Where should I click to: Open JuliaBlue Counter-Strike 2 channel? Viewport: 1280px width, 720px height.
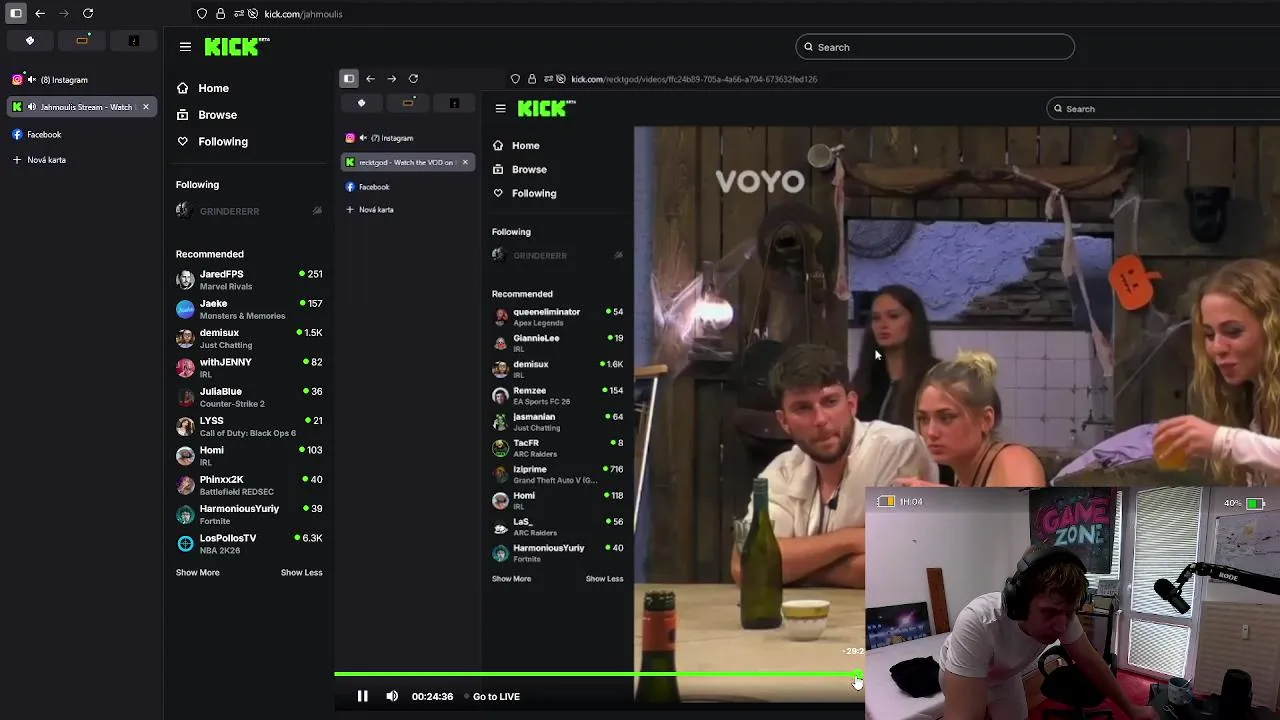point(248,397)
